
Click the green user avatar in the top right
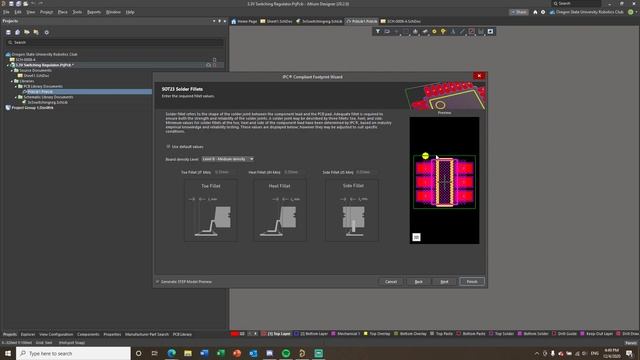click(x=631, y=12)
